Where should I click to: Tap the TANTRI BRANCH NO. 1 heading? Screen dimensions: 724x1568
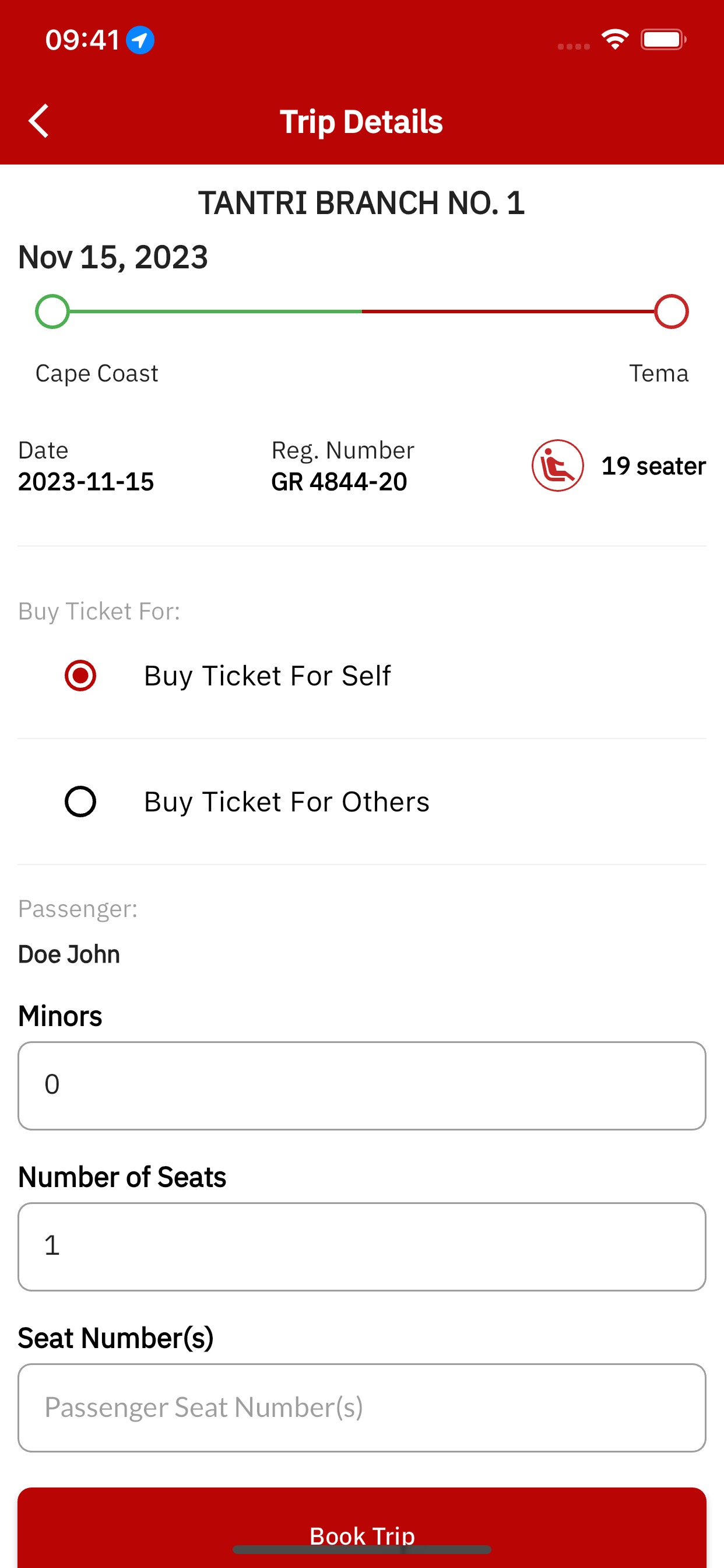(361, 202)
